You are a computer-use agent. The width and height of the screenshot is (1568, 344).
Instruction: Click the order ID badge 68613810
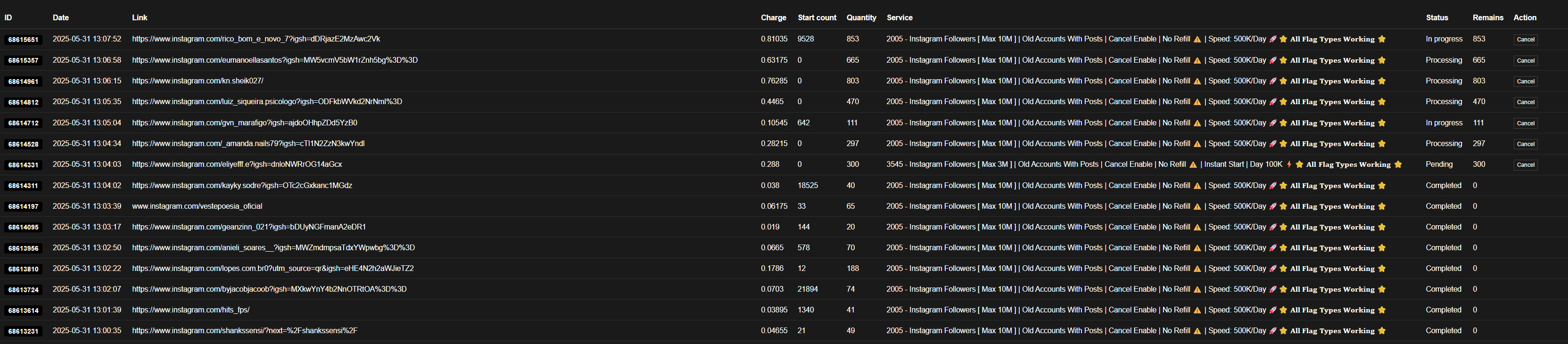pos(23,269)
